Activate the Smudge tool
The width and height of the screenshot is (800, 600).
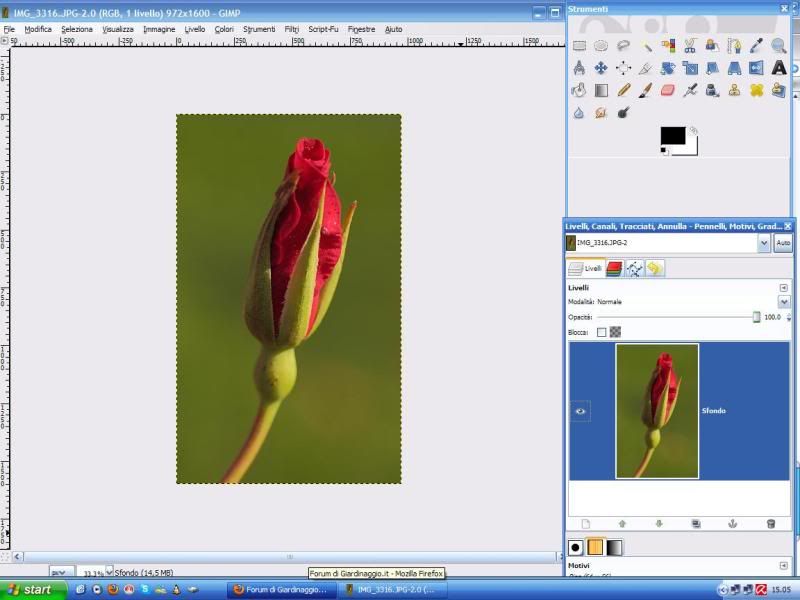pyautogui.click(x=601, y=113)
